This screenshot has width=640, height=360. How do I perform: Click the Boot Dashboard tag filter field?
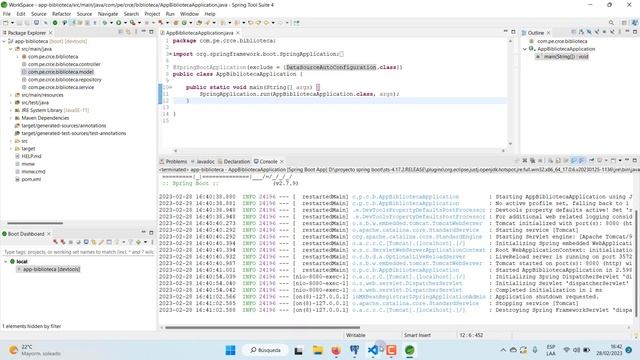click(78, 252)
